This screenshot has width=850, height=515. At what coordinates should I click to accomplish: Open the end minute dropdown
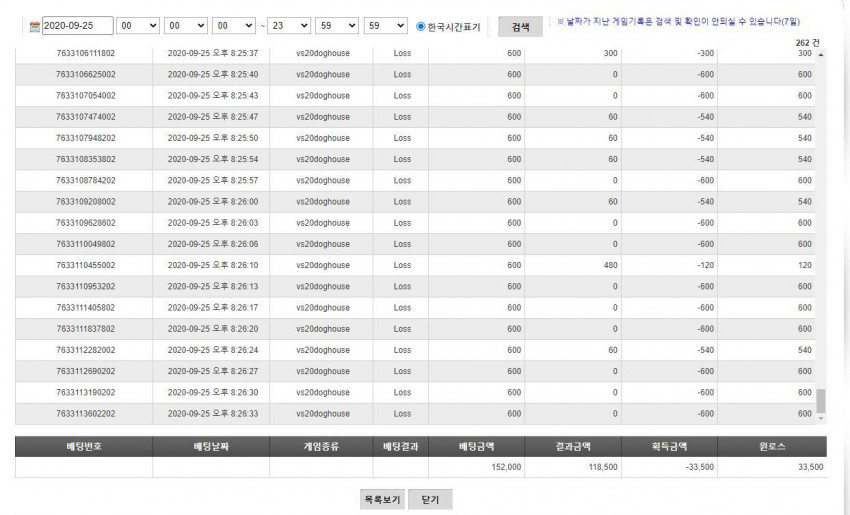pos(337,25)
